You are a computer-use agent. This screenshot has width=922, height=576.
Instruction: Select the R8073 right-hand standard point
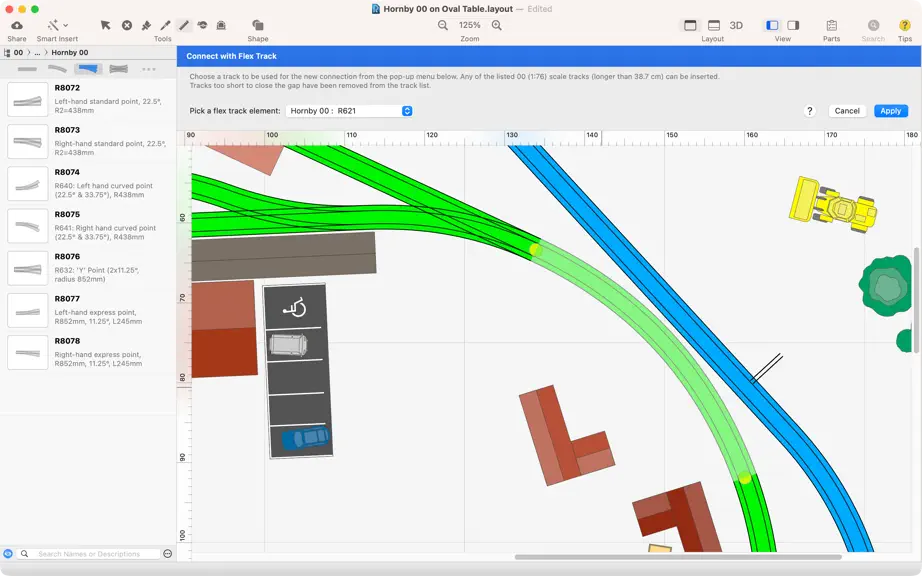point(88,141)
